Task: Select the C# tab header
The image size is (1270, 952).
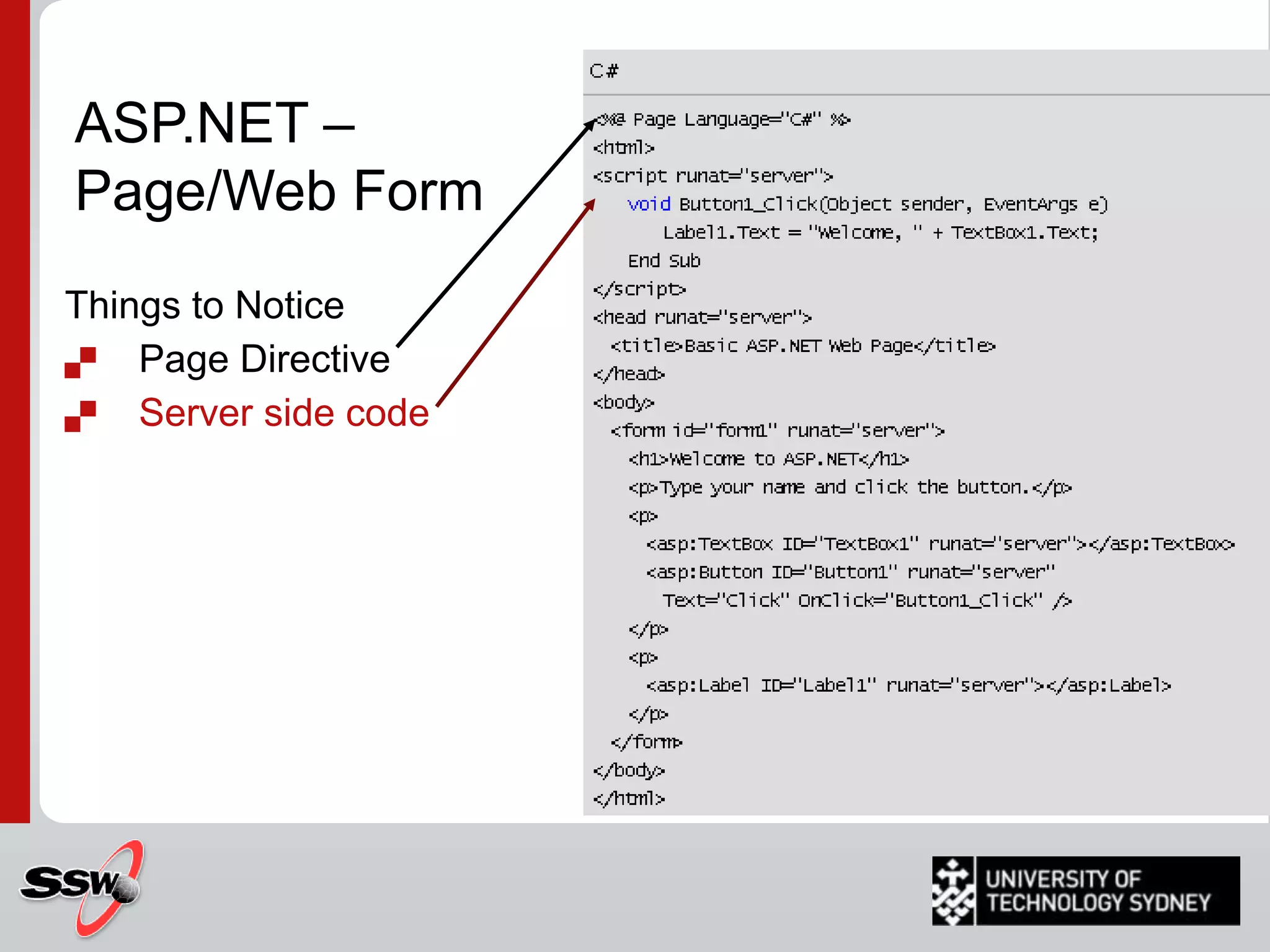Action: point(604,71)
